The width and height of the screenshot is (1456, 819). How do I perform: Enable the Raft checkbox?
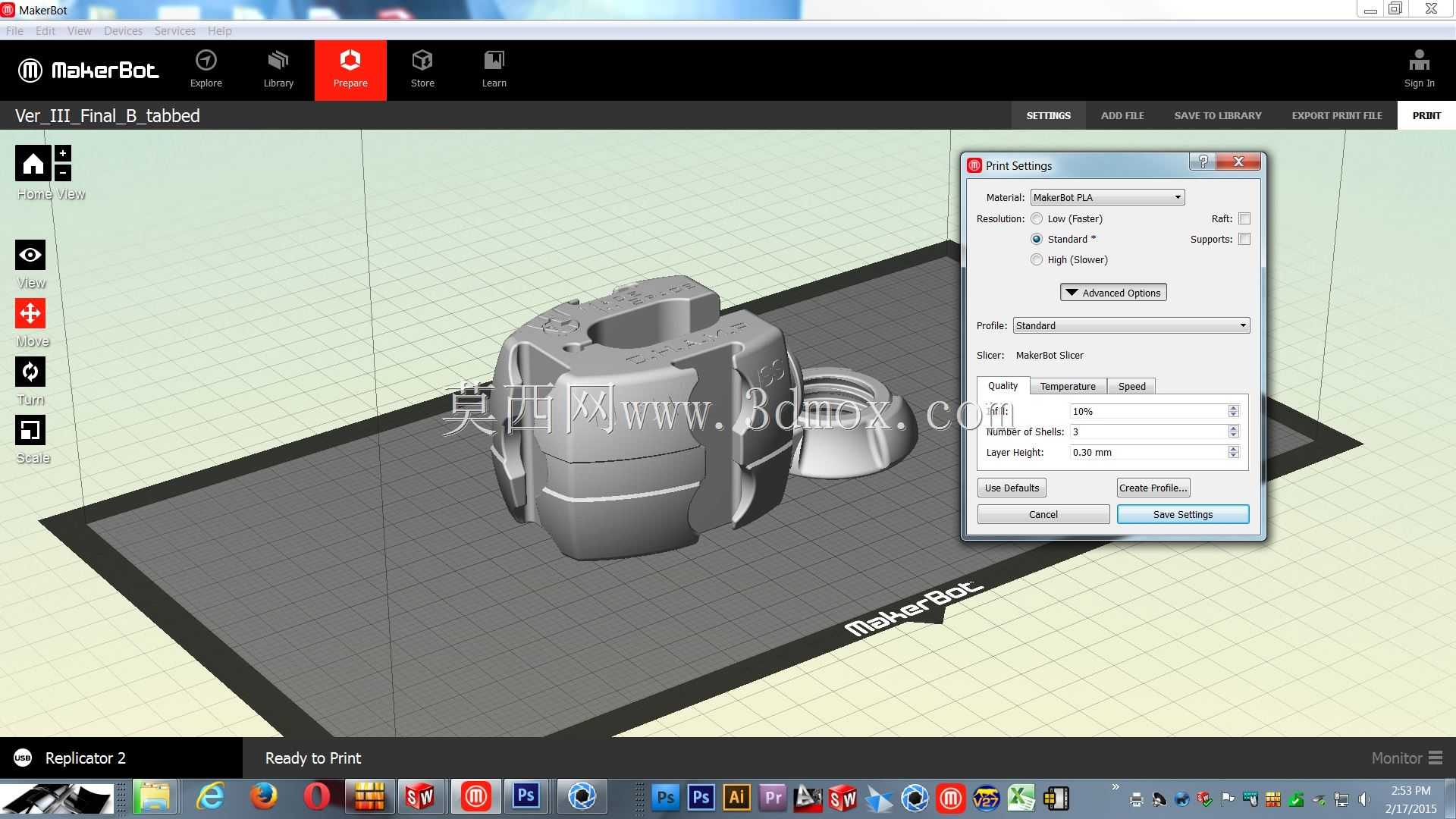click(x=1244, y=218)
